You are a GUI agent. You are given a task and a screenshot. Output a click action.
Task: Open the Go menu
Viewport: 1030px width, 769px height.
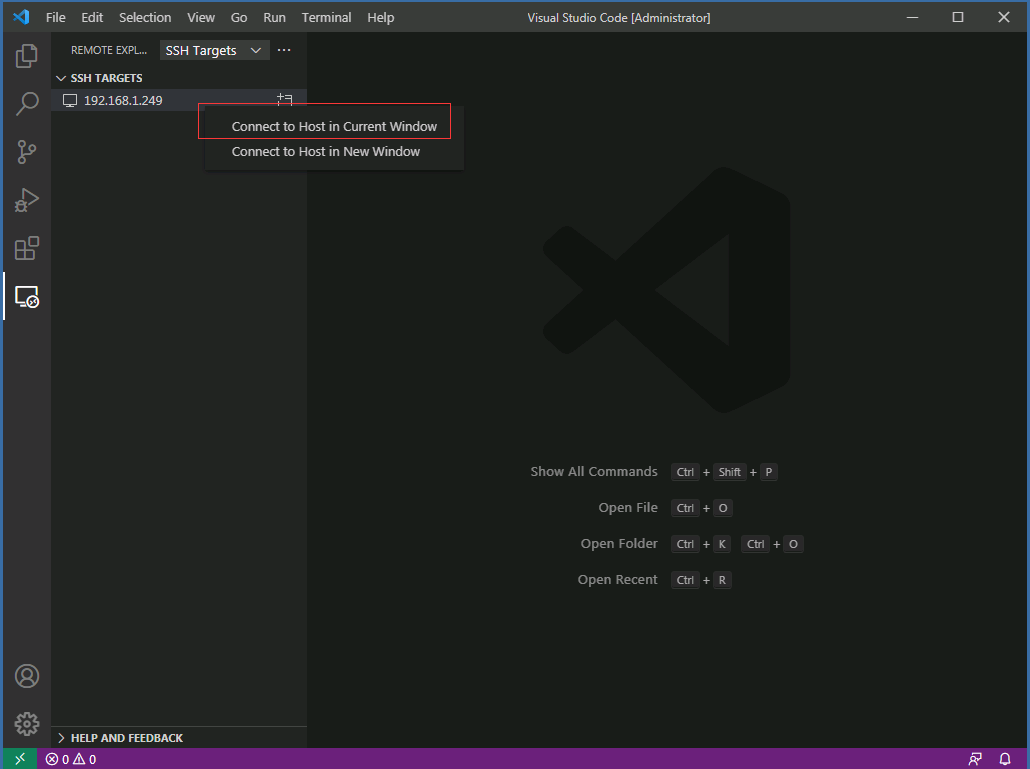238,18
